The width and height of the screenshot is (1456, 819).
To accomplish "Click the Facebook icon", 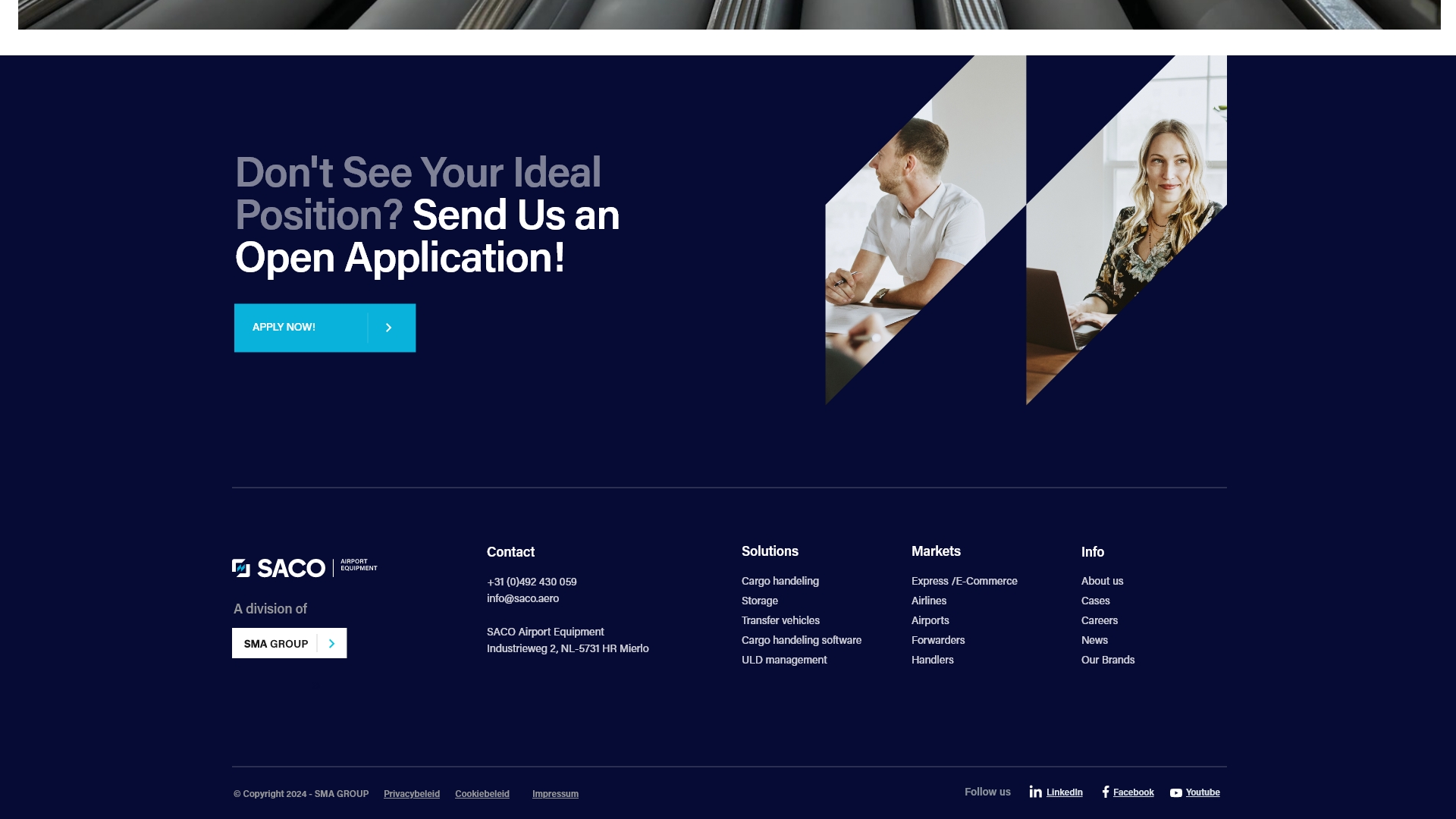I will [1106, 792].
